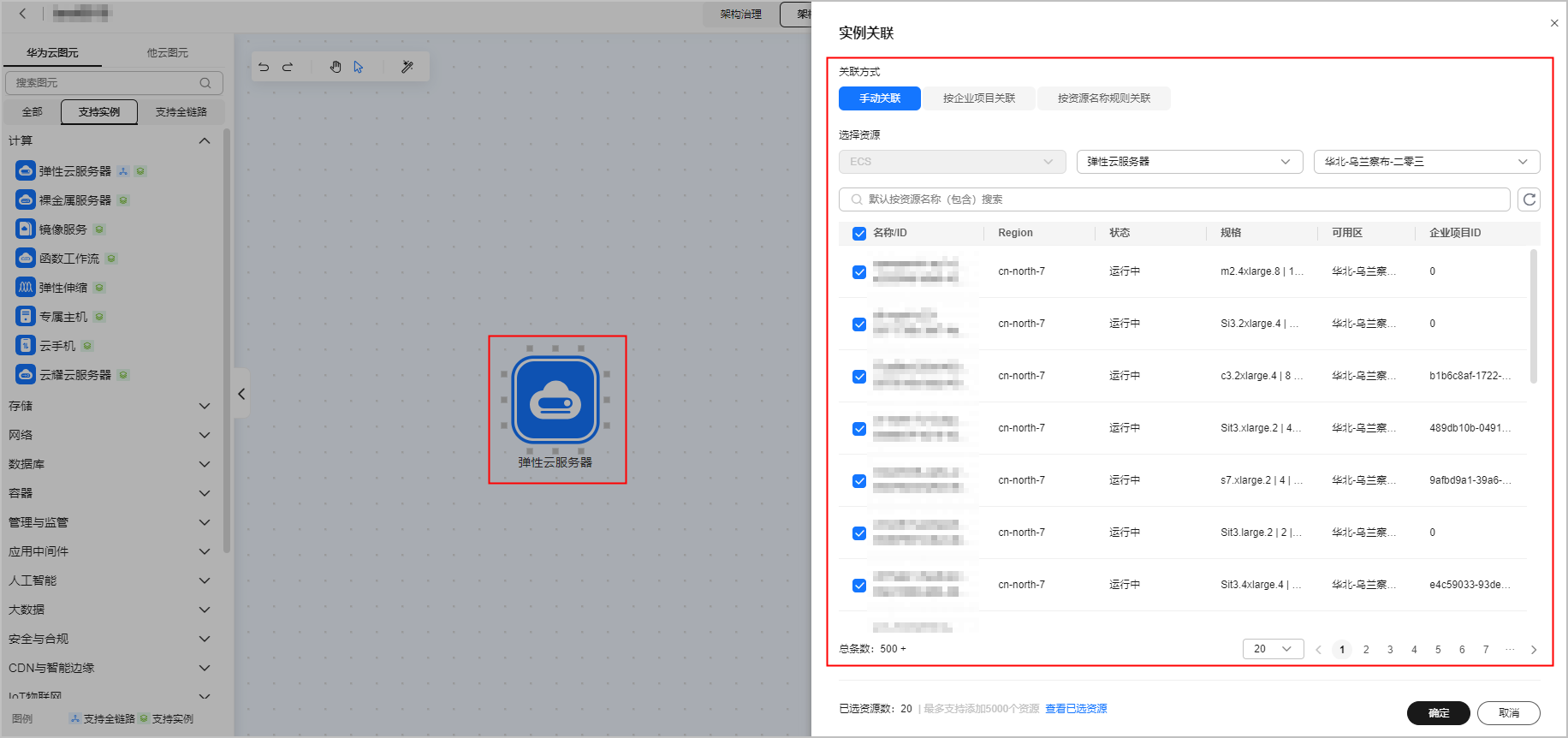Open the 20 per page size dropdown
Image resolution: width=1568 pixels, height=738 pixels.
pyautogui.click(x=1274, y=649)
